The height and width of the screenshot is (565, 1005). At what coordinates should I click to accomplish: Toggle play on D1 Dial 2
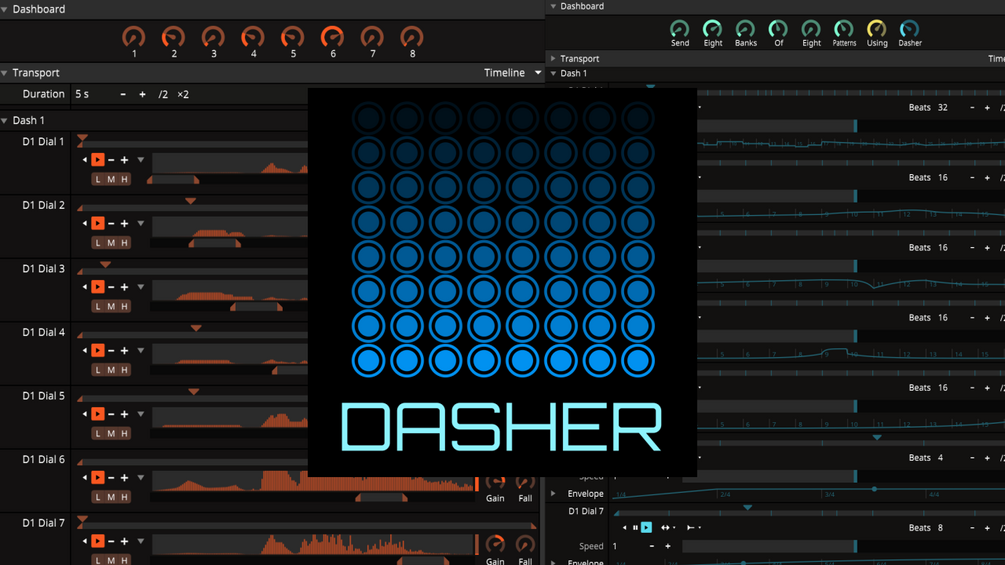[x=97, y=223]
